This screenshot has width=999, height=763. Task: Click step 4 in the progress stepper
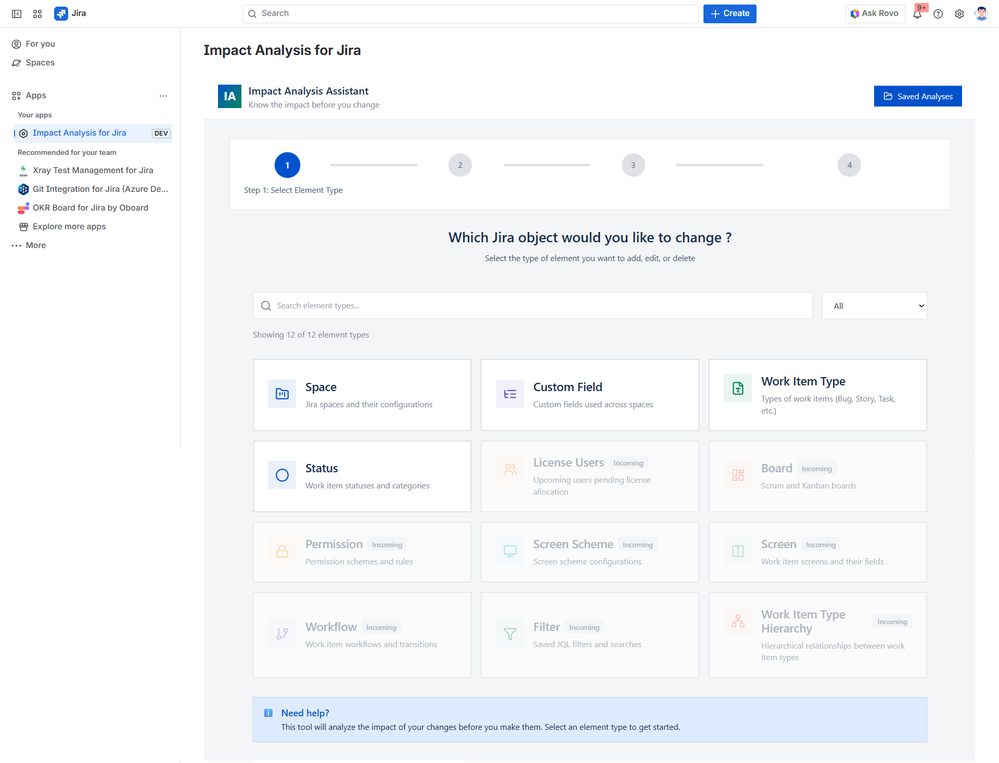(x=848, y=165)
